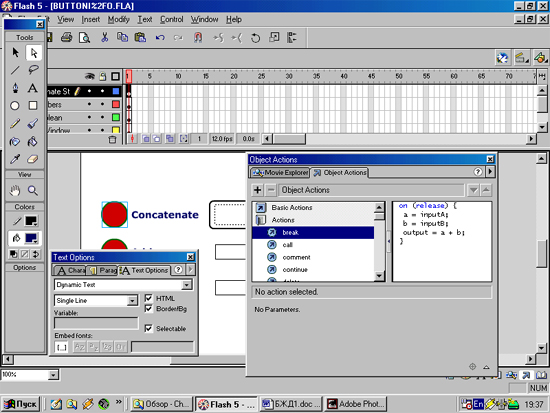This screenshot has width=550, height=413.
Task: Collapse the Actions category
Action: (261, 220)
